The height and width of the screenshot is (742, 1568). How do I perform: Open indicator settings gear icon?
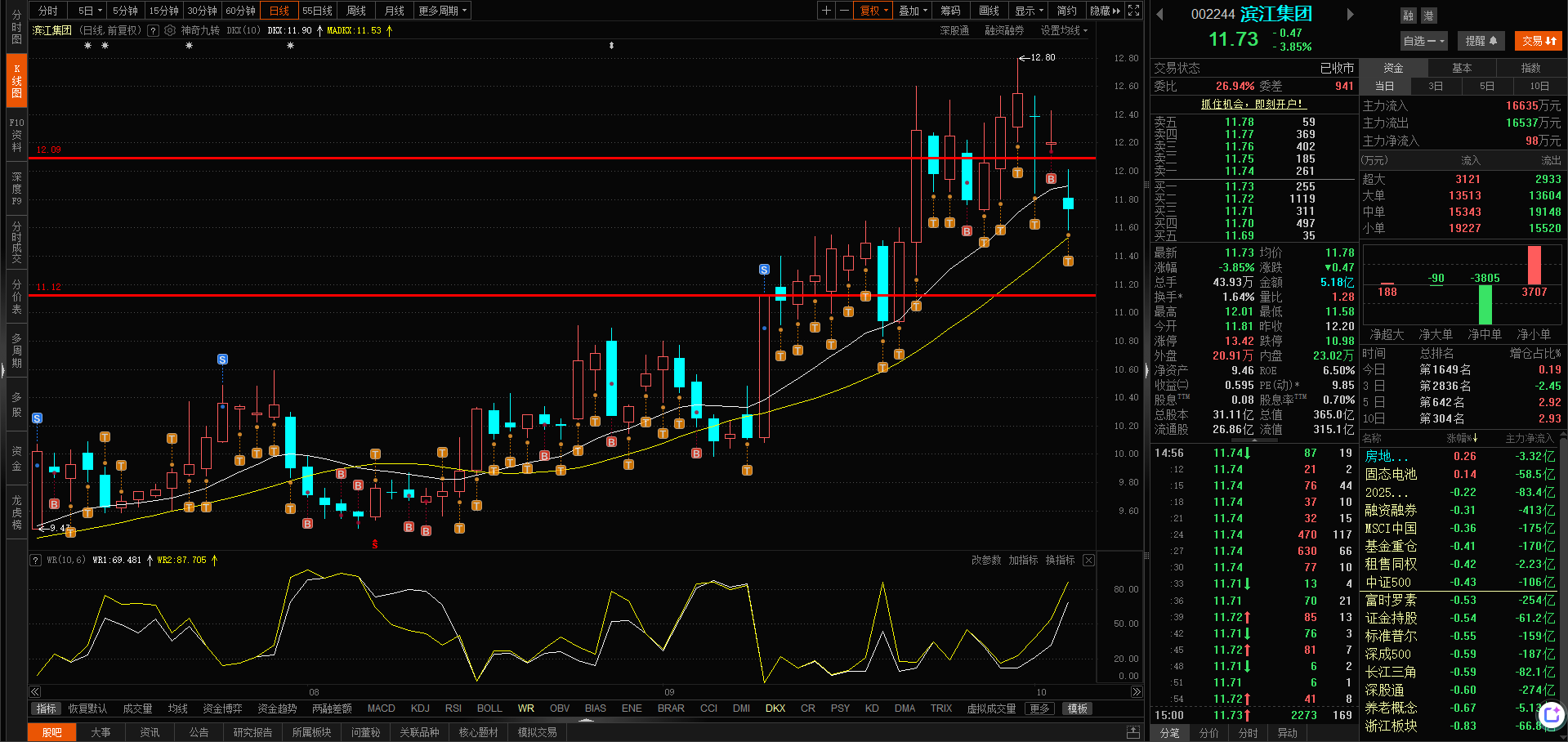170,30
